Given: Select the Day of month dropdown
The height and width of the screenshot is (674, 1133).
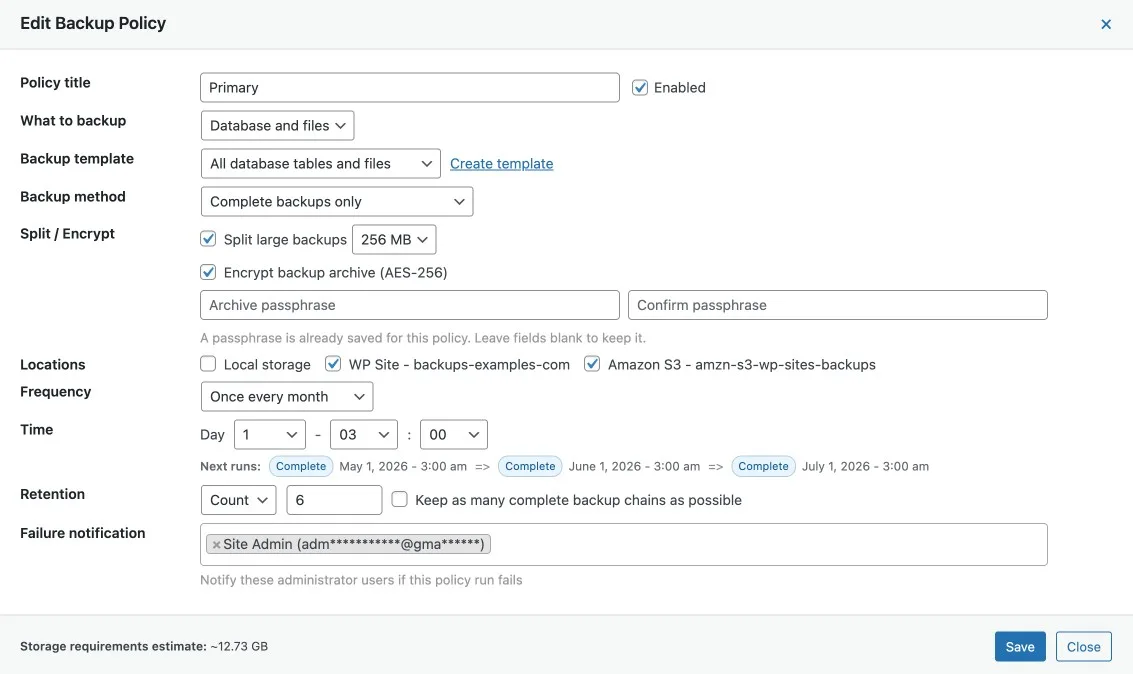Looking at the screenshot, I should (x=269, y=435).
